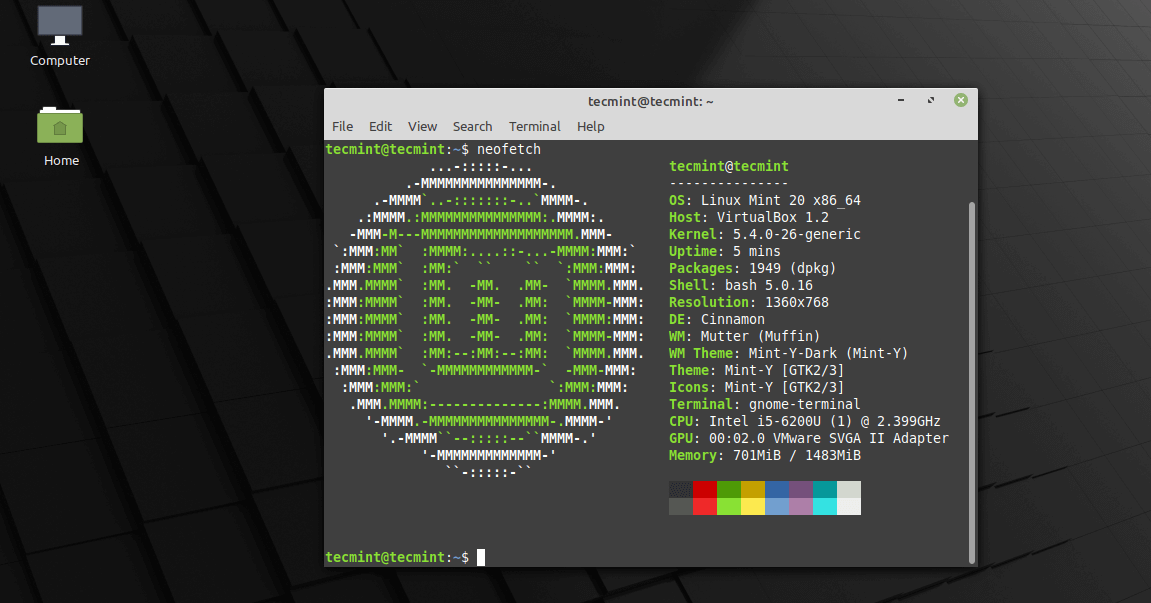Click the dark green color block, top row

click(729, 490)
